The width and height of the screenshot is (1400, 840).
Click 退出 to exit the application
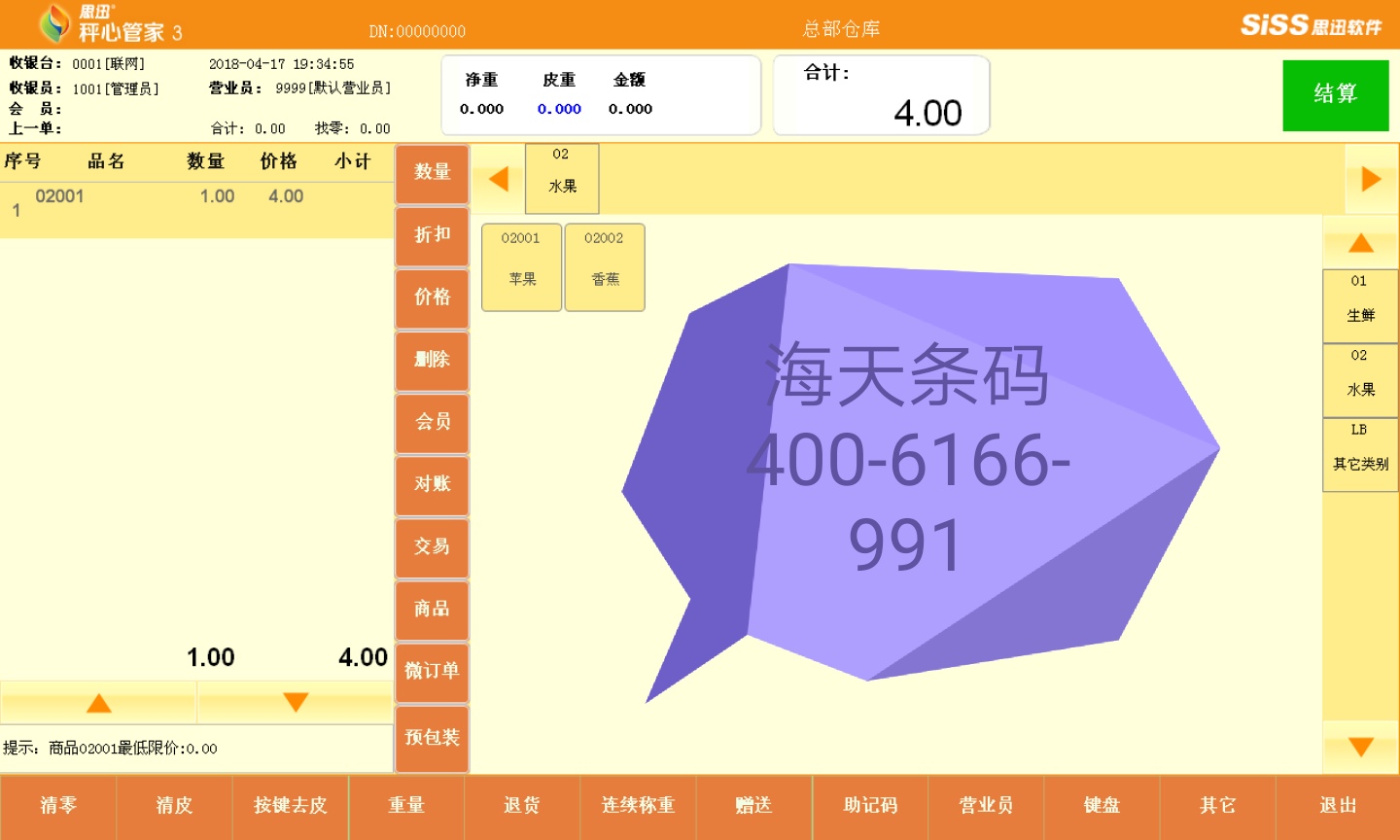click(x=1338, y=806)
